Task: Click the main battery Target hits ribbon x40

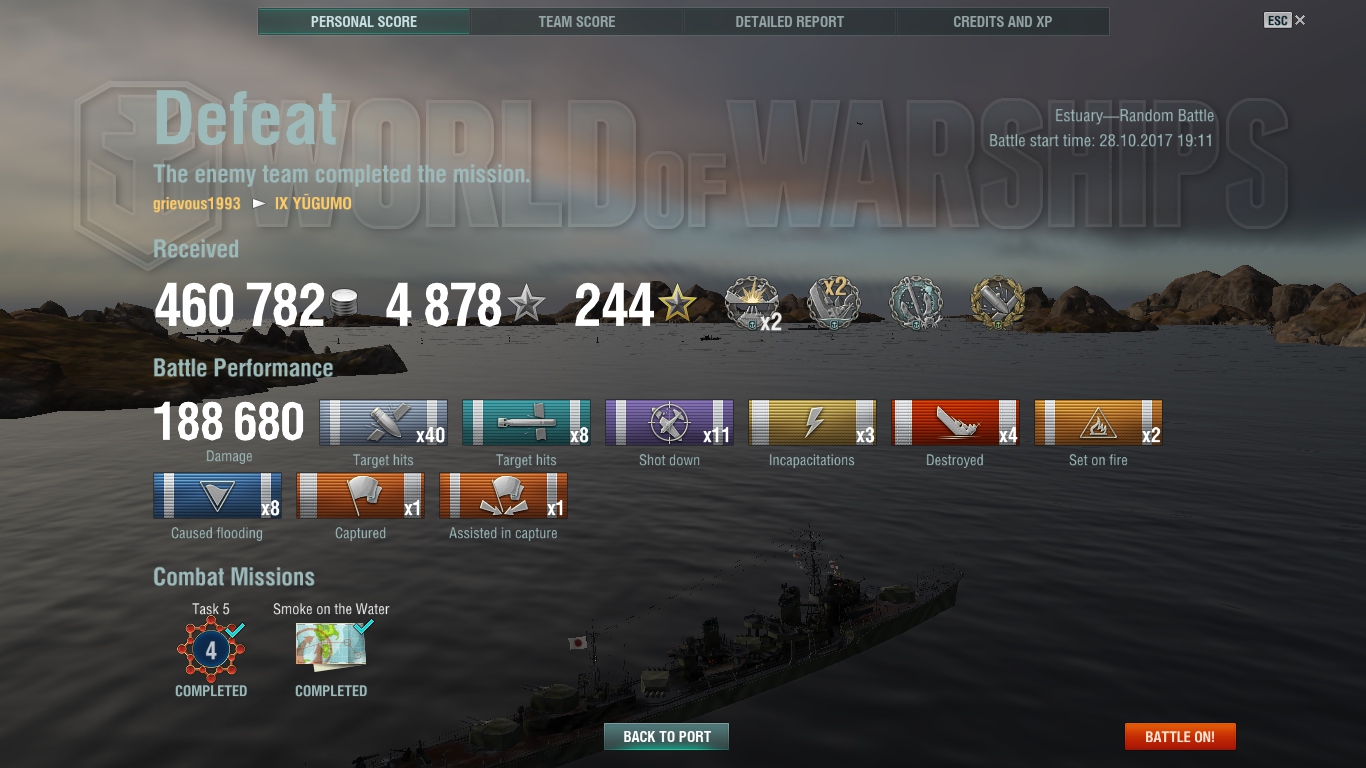Action: coord(383,423)
